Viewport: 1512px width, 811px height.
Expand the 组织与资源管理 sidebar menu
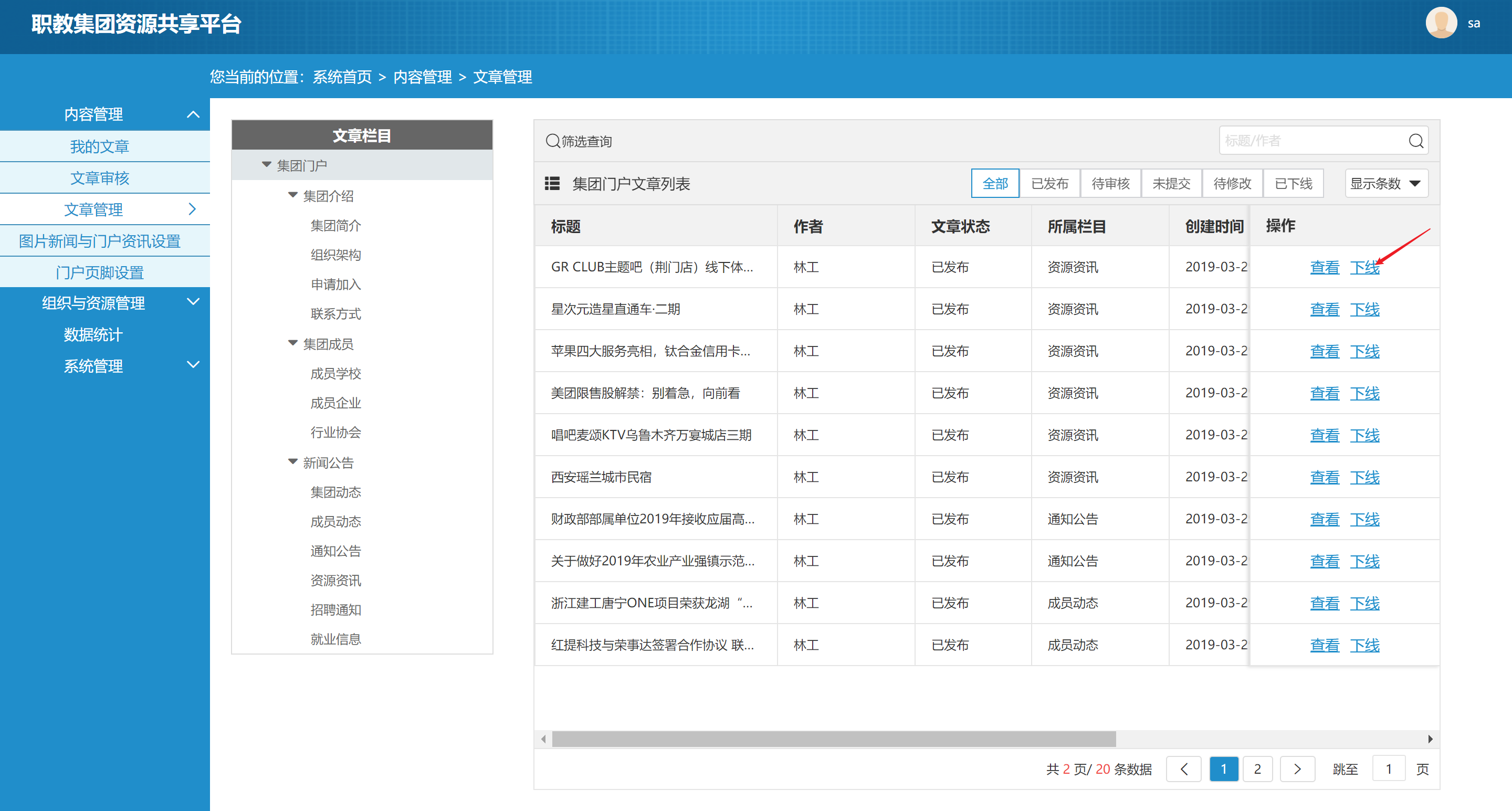tap(193, 302)
